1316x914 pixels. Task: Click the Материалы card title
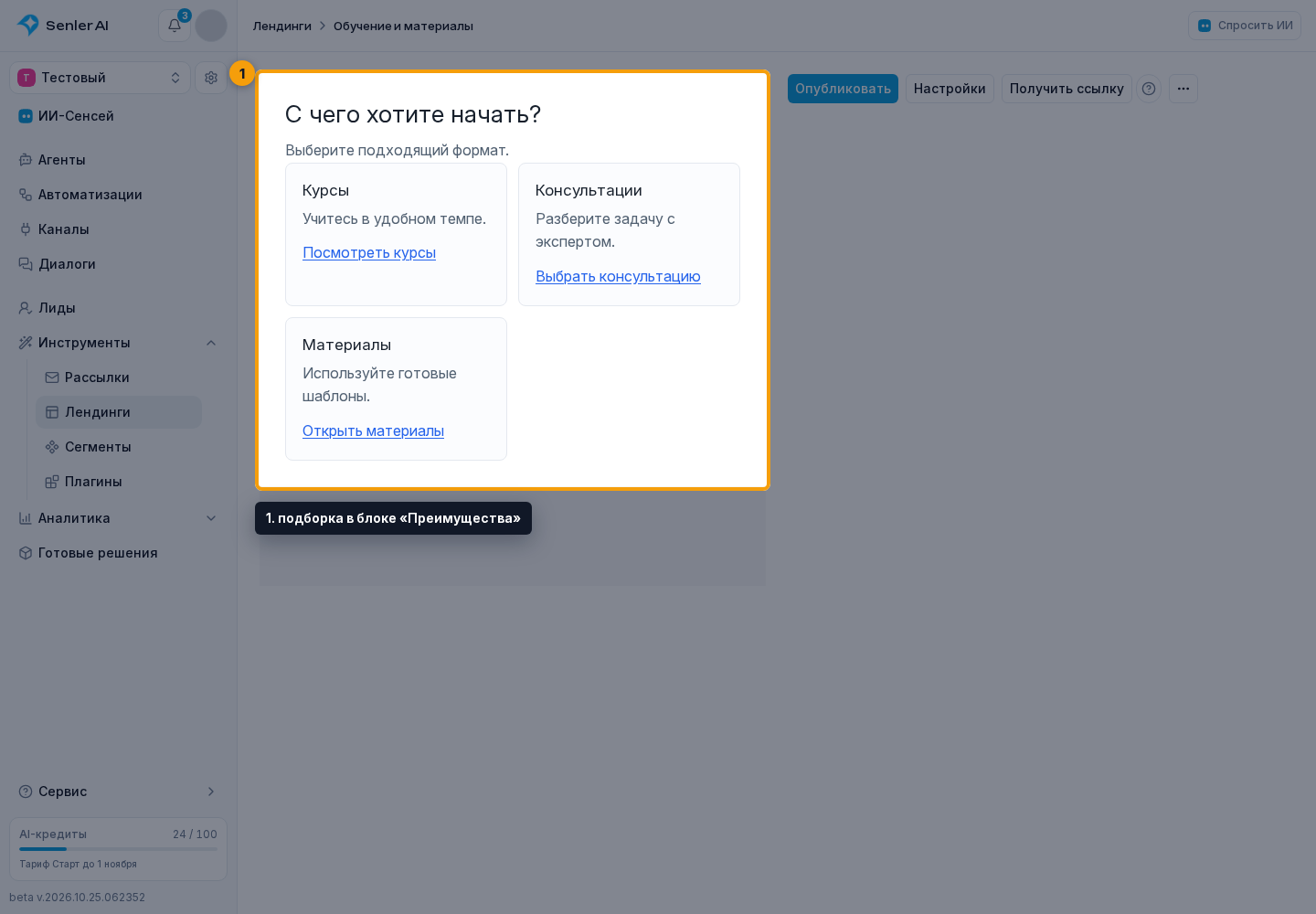click(346, 345)
